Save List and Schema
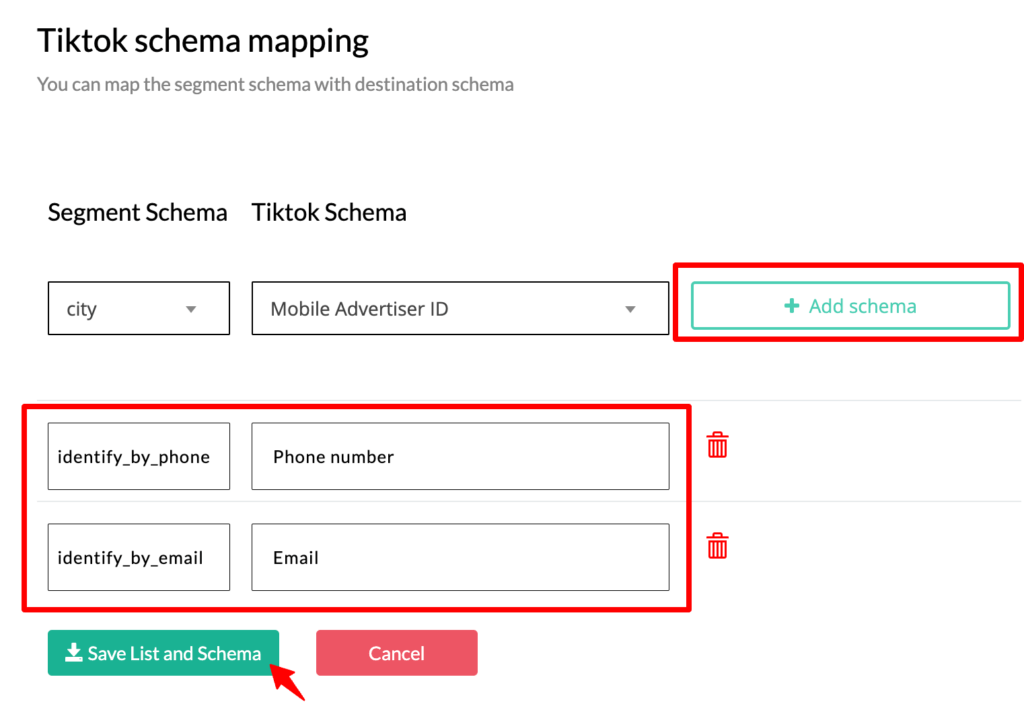Viewport: 1024px width, 708px height. [163, 652]
